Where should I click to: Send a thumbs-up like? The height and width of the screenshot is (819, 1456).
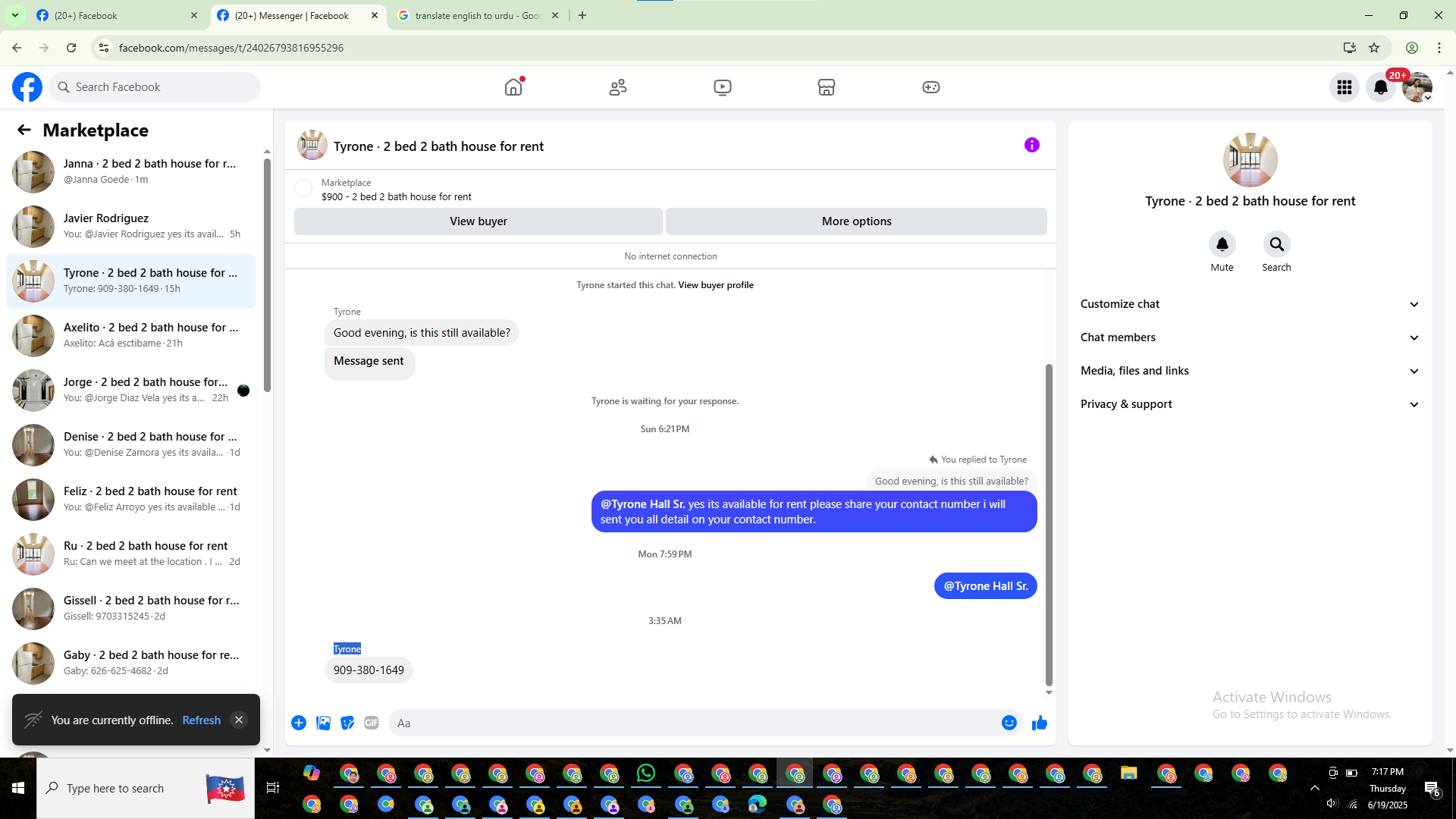(1040, 723)
